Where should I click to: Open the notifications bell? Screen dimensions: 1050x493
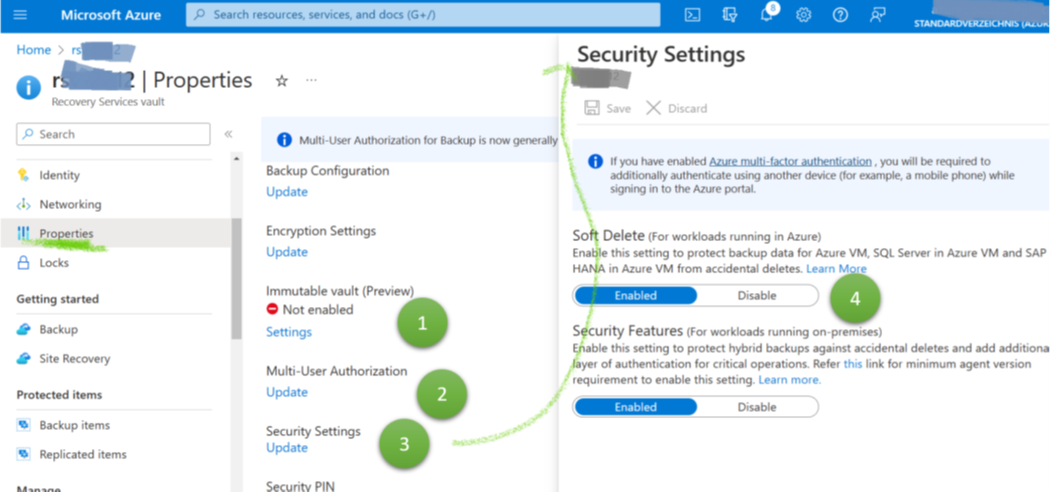[767, 15]
